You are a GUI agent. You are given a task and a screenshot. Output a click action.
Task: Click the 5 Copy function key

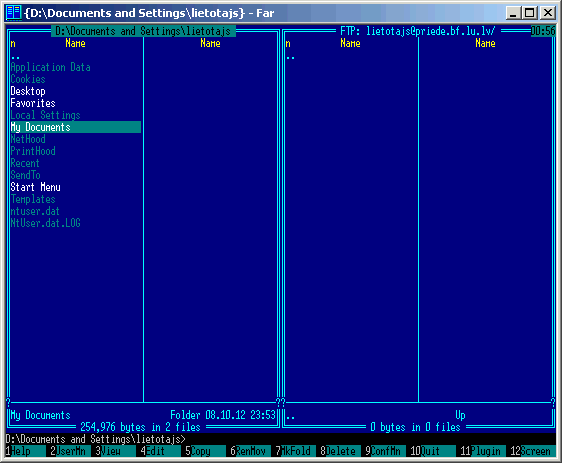(205, 451)
